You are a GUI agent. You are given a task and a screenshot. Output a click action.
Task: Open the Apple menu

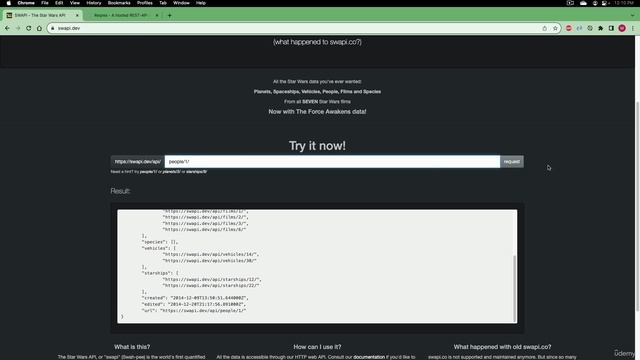point(9,3)
